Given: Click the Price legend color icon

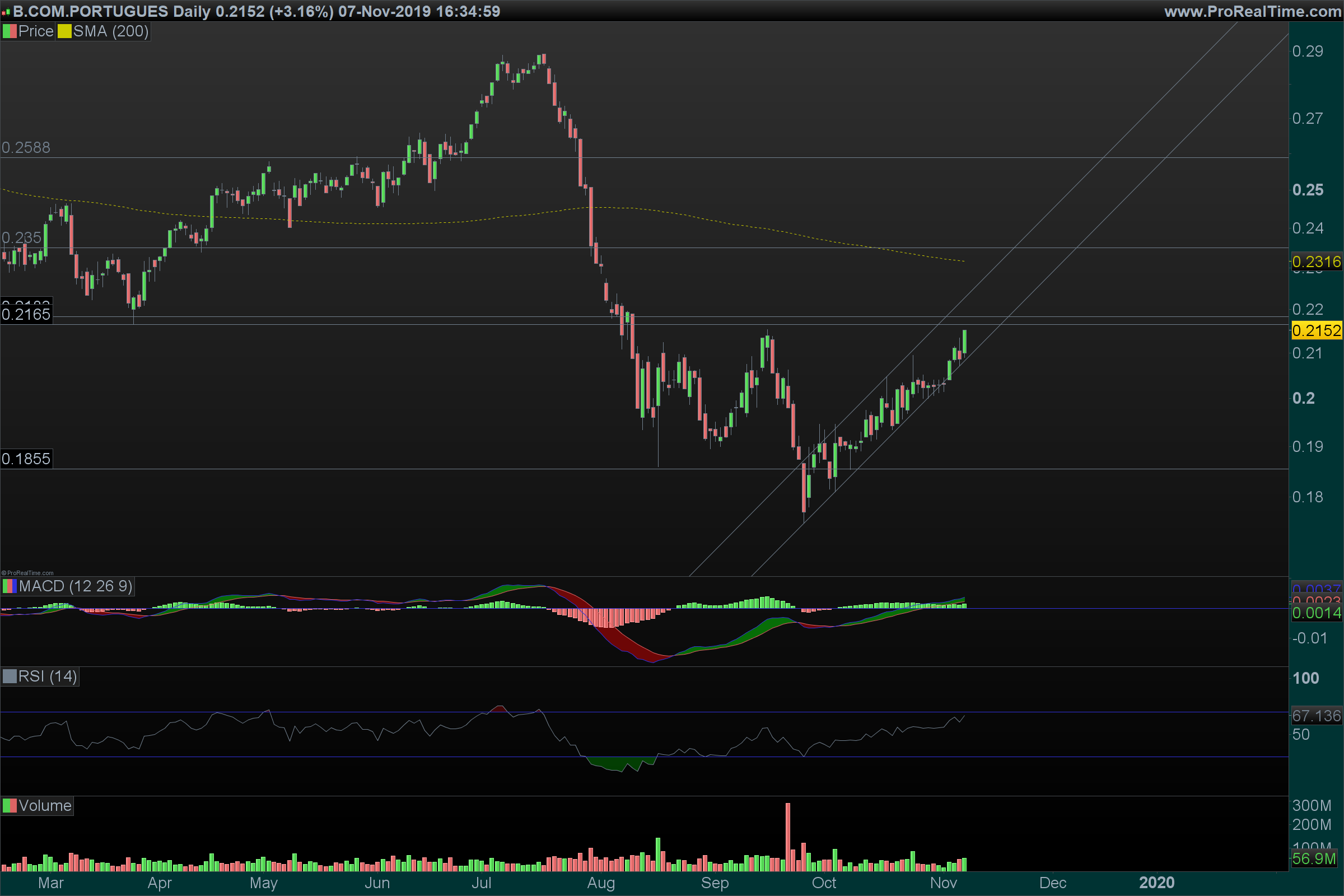Looking at the screenshot, I should [x=10, y=31].
